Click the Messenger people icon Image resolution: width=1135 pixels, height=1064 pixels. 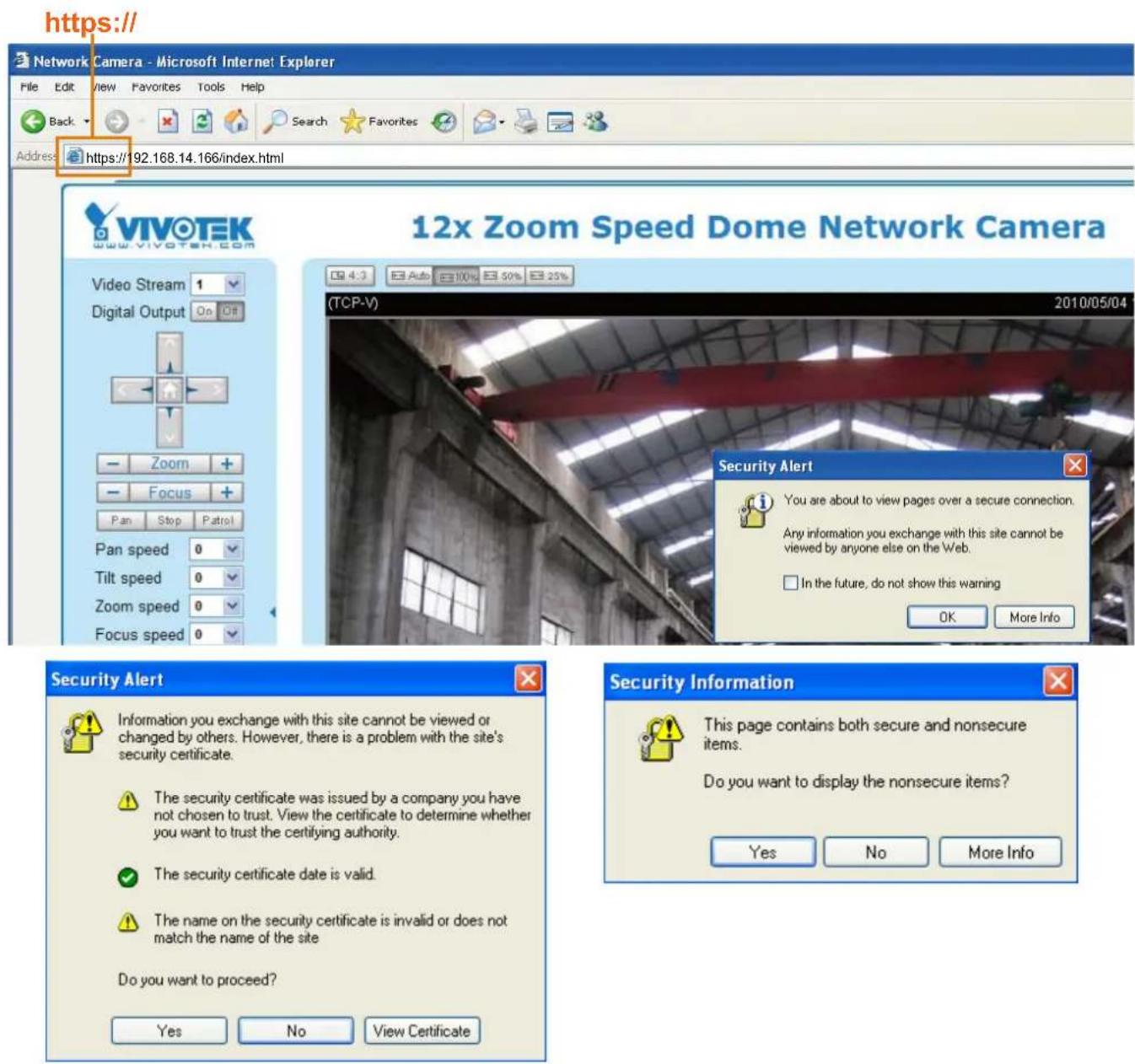596,121
